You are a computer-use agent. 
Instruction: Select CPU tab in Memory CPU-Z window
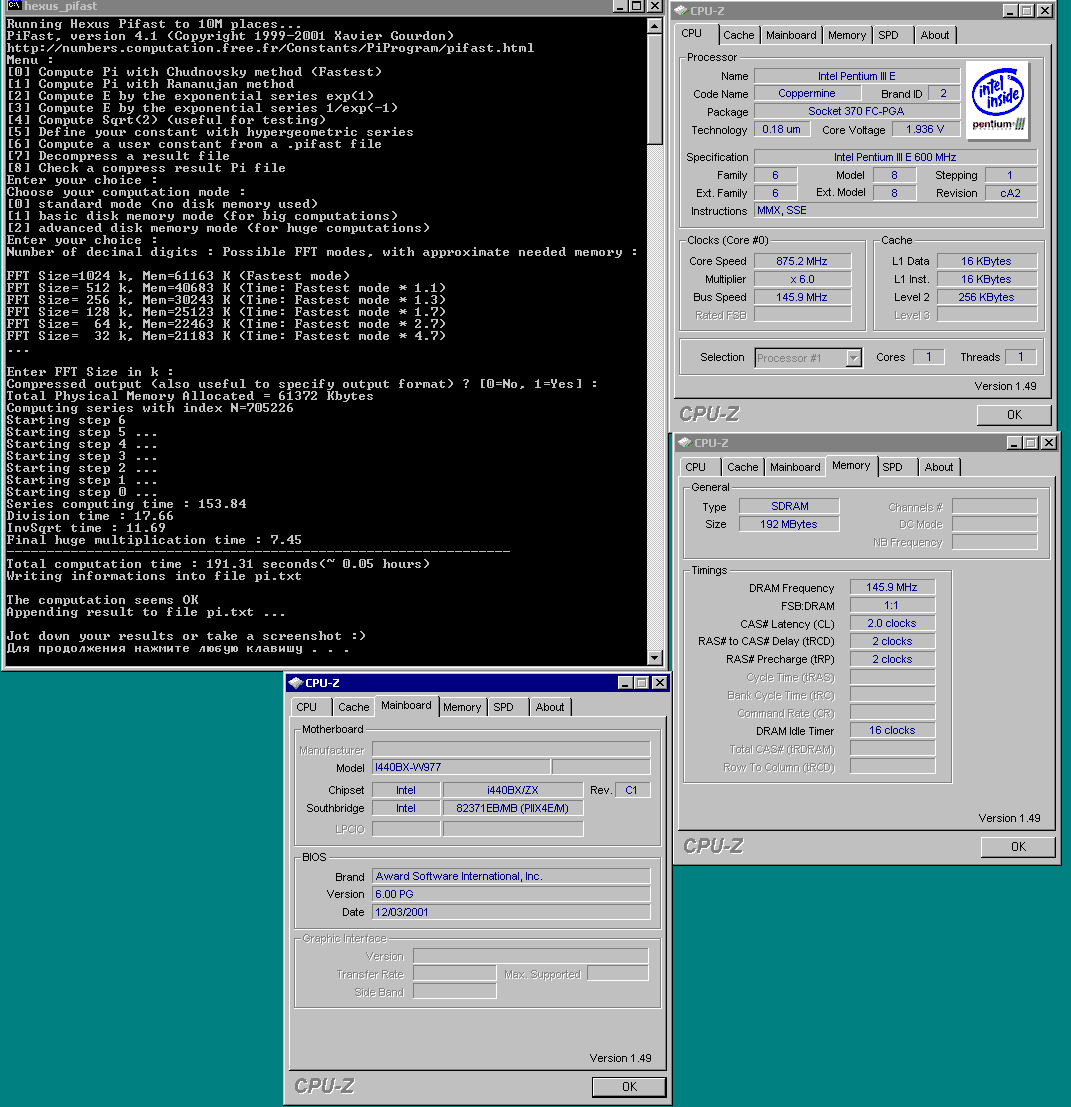pos(695,467)
